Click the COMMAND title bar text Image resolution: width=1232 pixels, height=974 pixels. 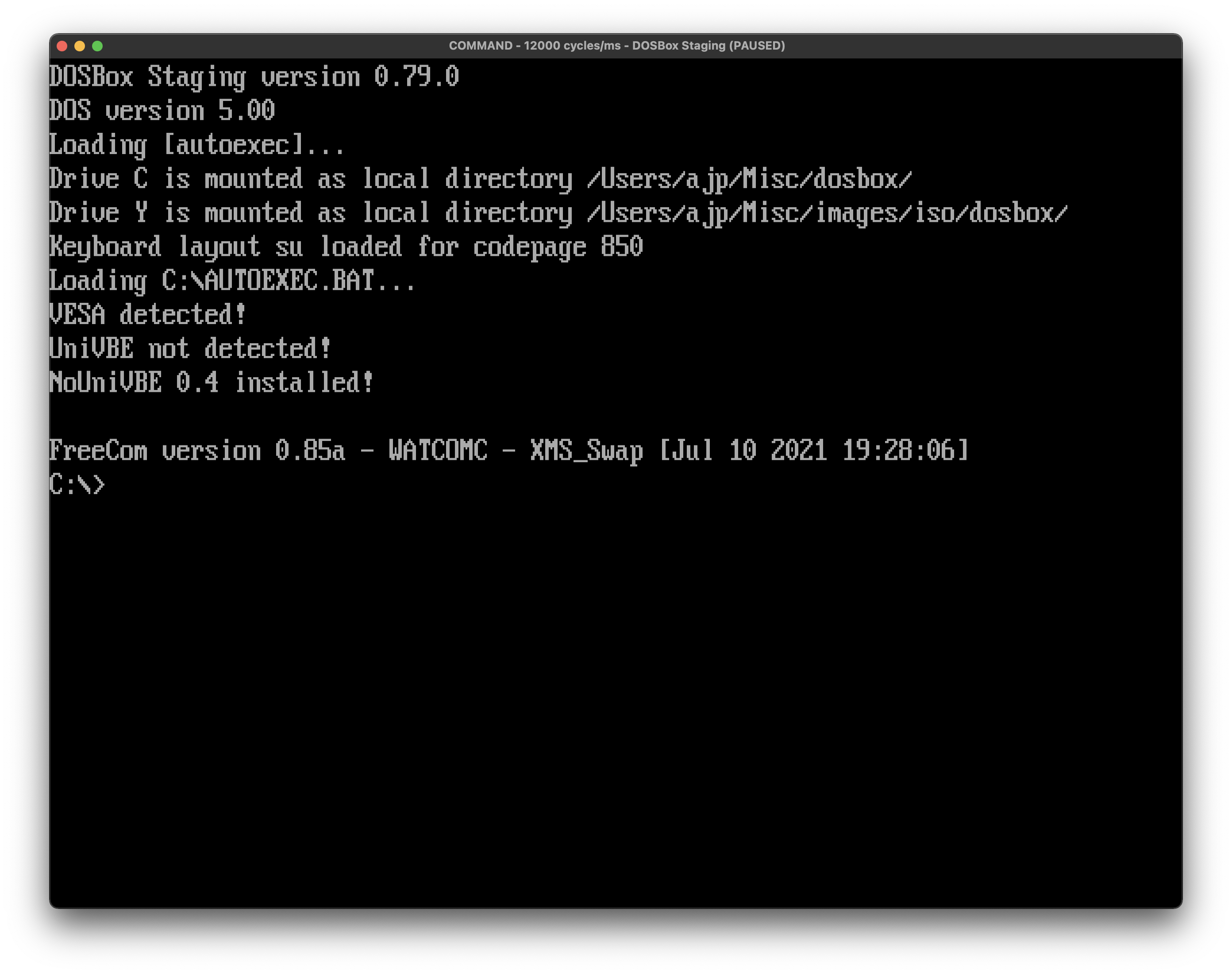tap(481, 45)
